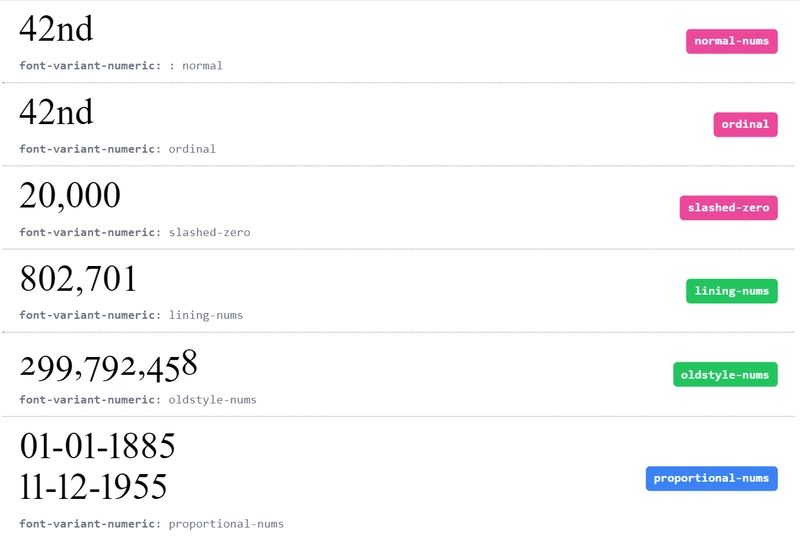Viewport: 800px width, 539px height.
Task: Click the 'font-variant-numeric: ordinal' code caption
Action: (117, 149)
